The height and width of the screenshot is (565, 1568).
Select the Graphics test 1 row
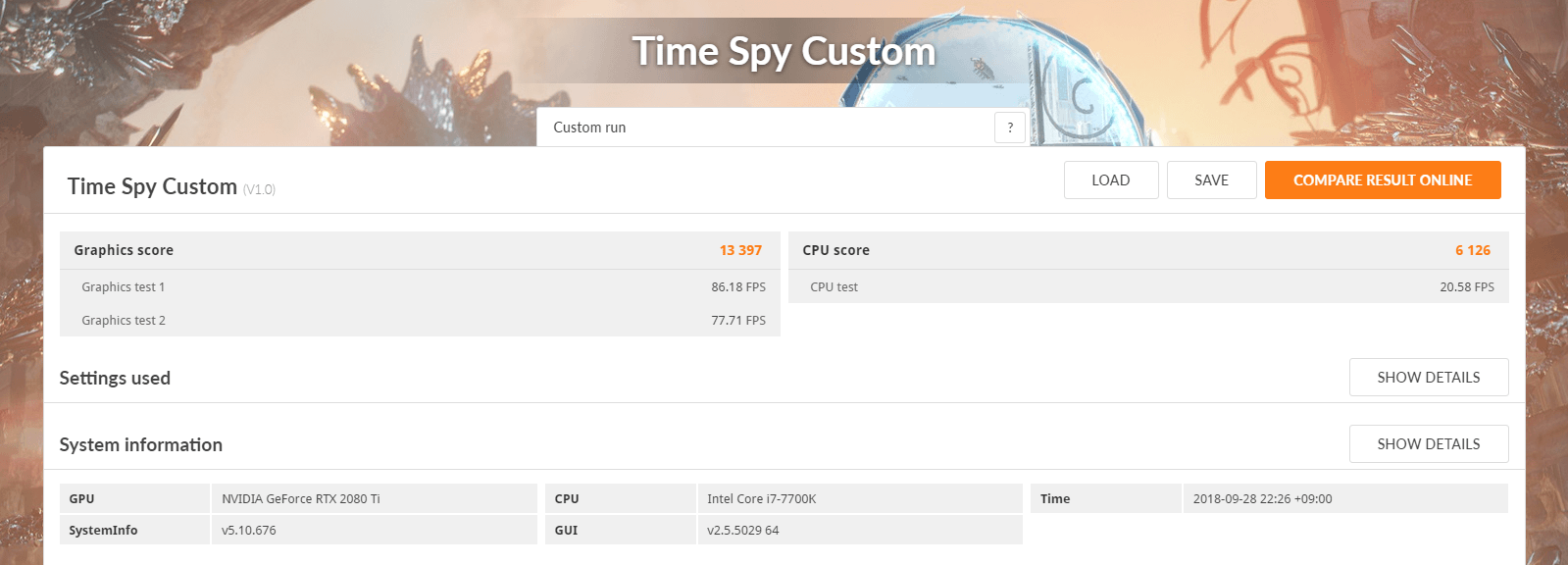(x=420, y=287)
